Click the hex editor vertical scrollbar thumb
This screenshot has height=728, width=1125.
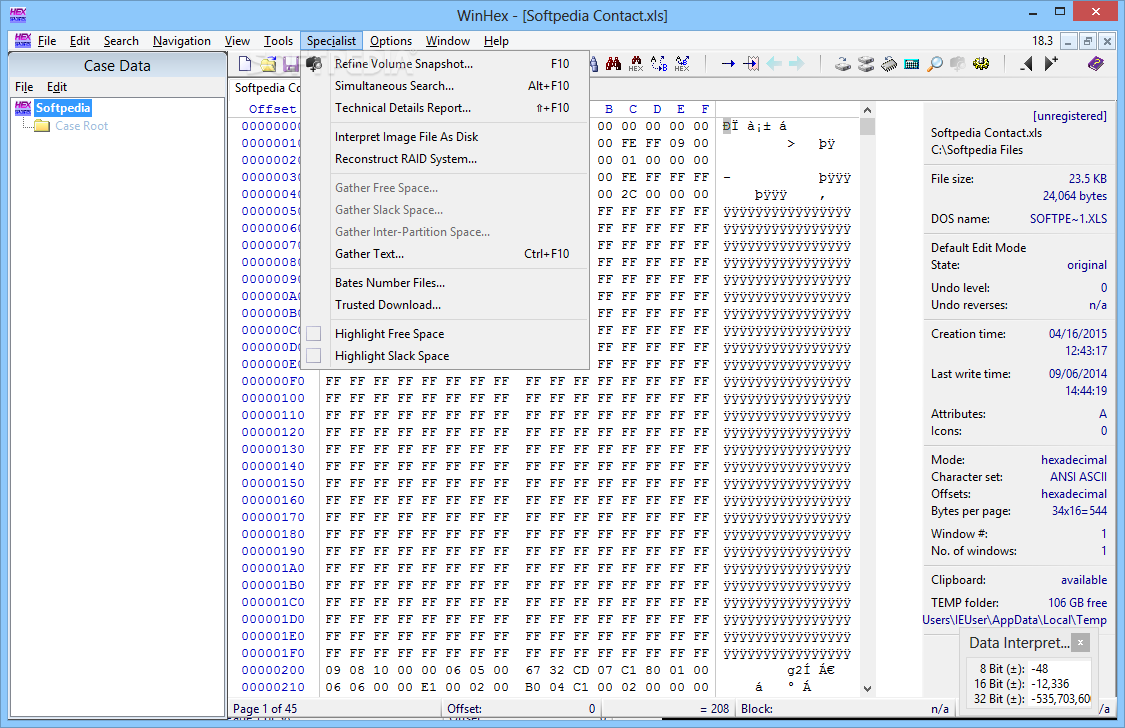pos(867,127)
